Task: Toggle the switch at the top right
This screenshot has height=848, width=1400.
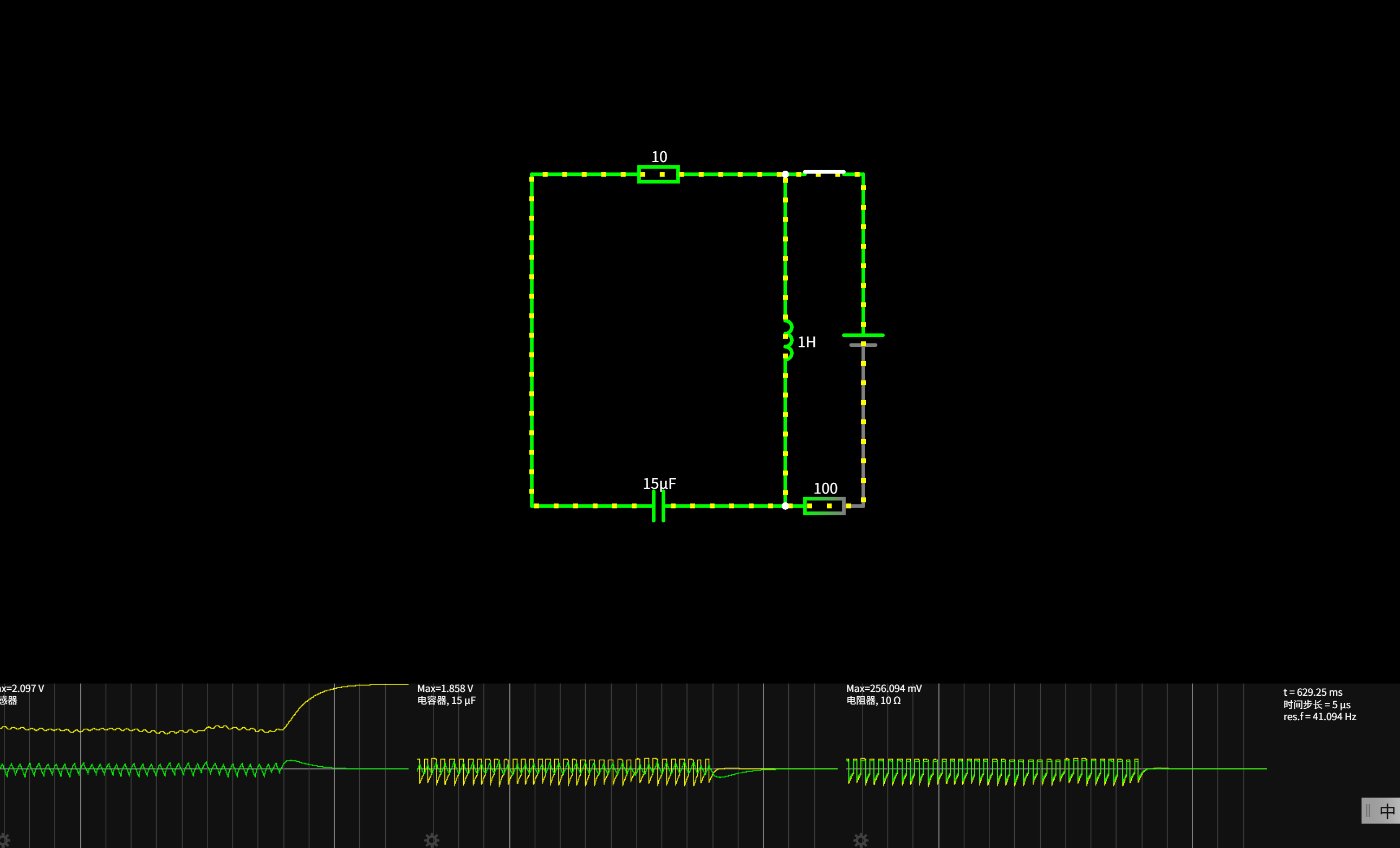Action: pyautogui.click(x=824, y=173)
